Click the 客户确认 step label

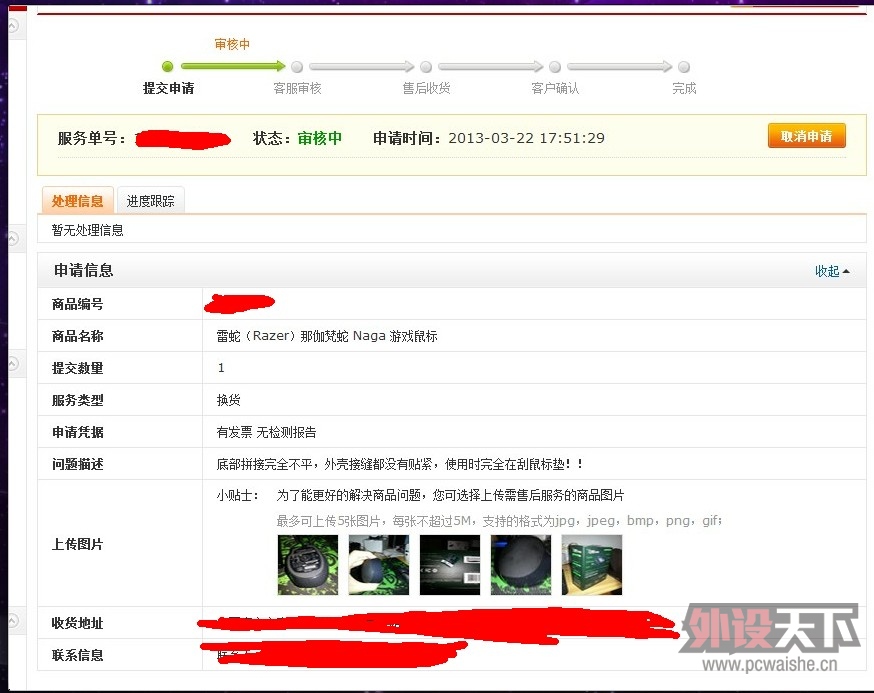[555, 88]
